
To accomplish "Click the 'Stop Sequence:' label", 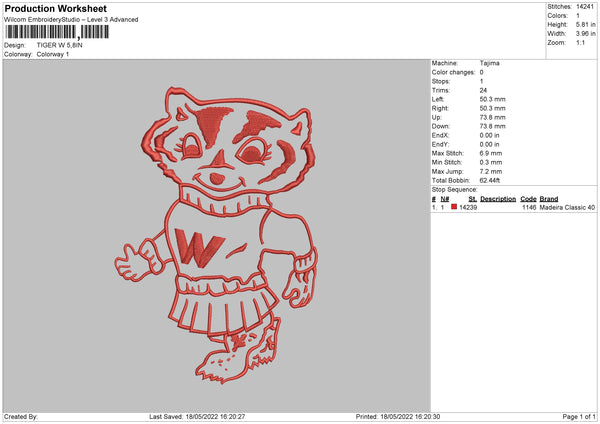I will coord(455,190).
